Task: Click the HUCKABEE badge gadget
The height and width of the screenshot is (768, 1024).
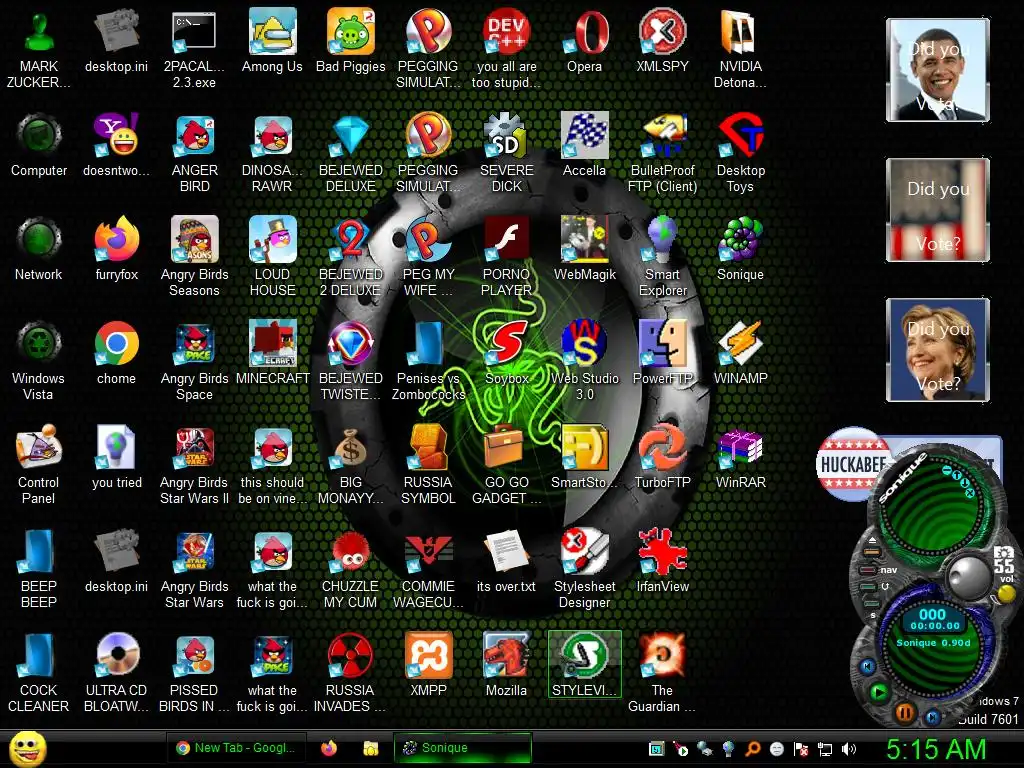Action: pos(852,464)
